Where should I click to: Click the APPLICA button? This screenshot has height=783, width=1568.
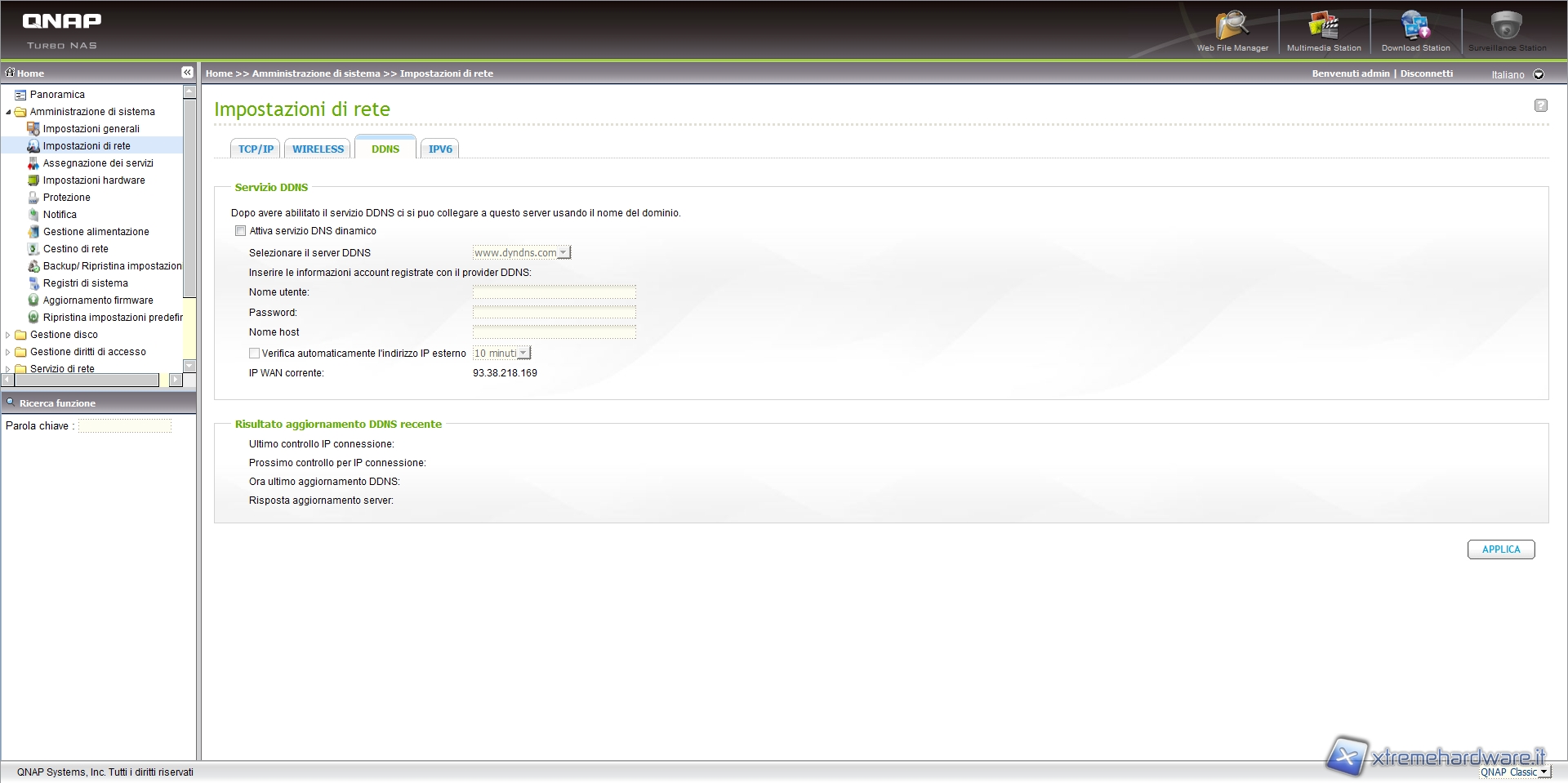click(x=1500, y=549)
